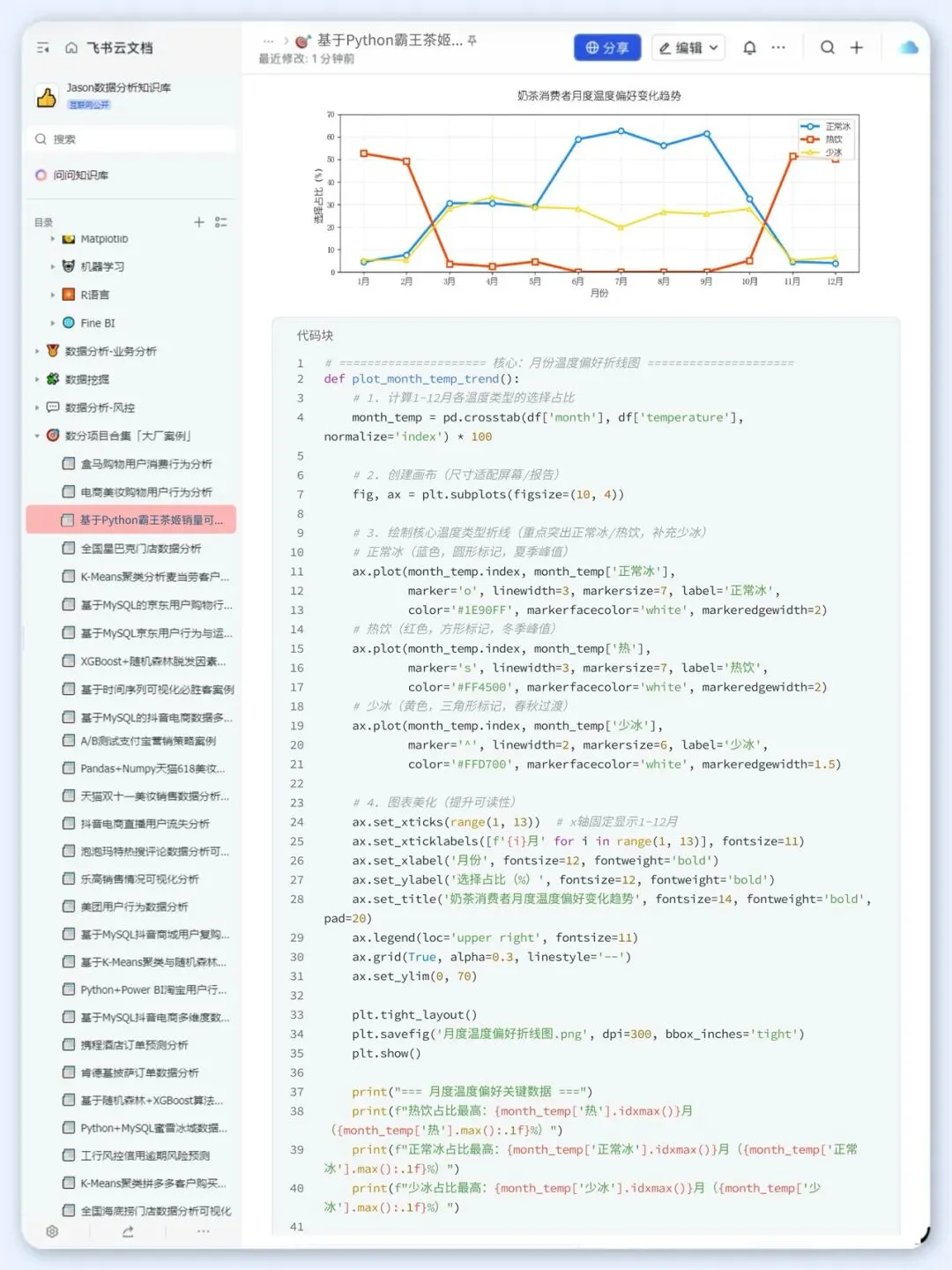Expand the 机器学习 tree node
Viewport: 952px width, 1270px height.
click(x=53, y=266)
